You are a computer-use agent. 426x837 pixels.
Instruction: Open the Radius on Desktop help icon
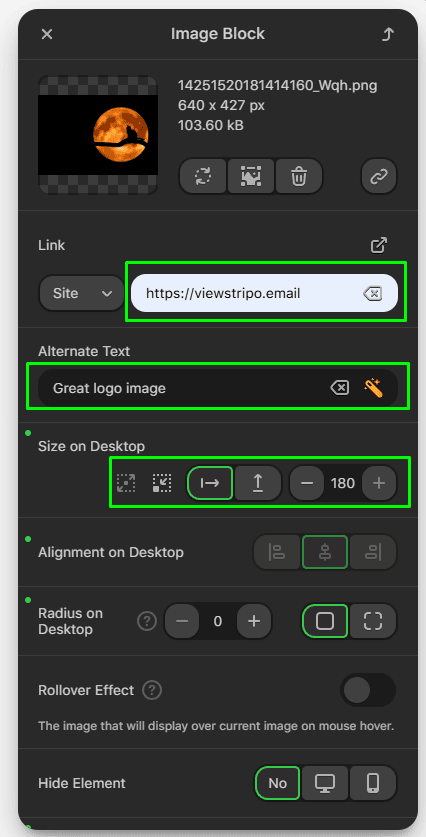click(x=147, y=621)
